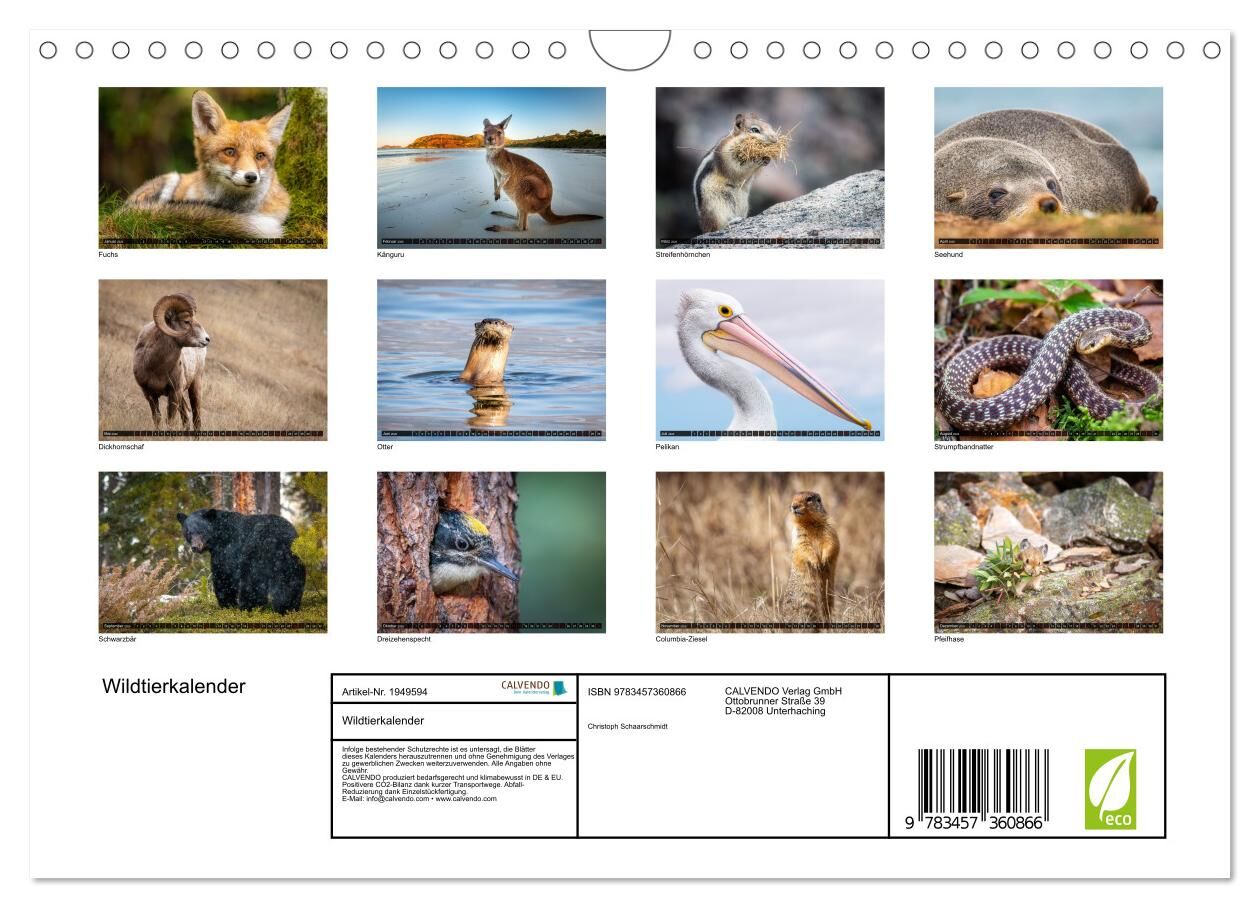Open the Schwarzbär photo
Image resolution: width=1260 pixels, height=908 pixels.
212,552
